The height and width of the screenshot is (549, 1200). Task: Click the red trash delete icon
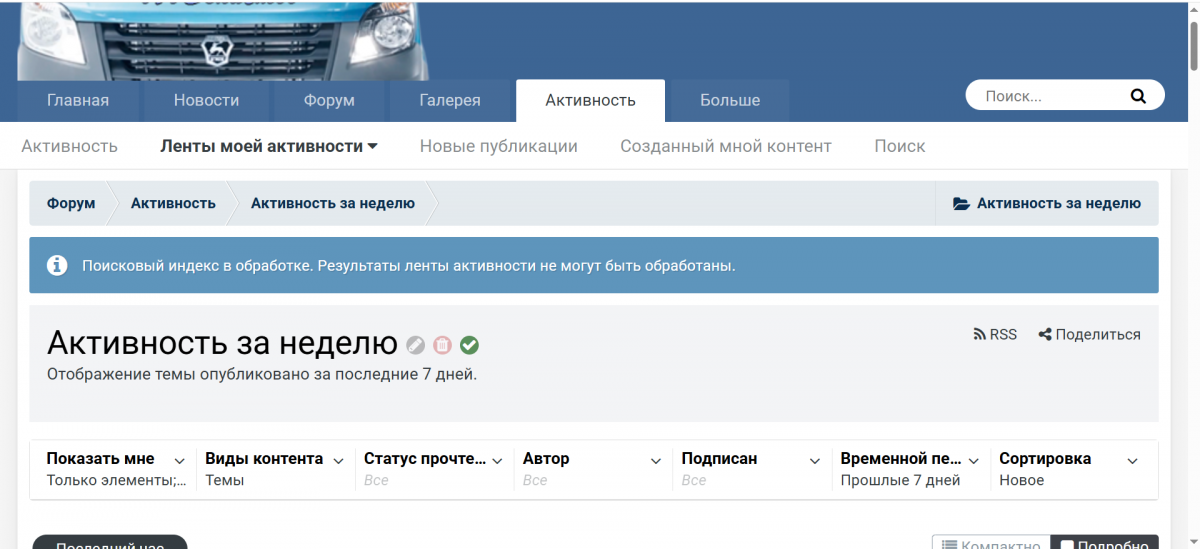pyautogui.click(x=442, y=345)
